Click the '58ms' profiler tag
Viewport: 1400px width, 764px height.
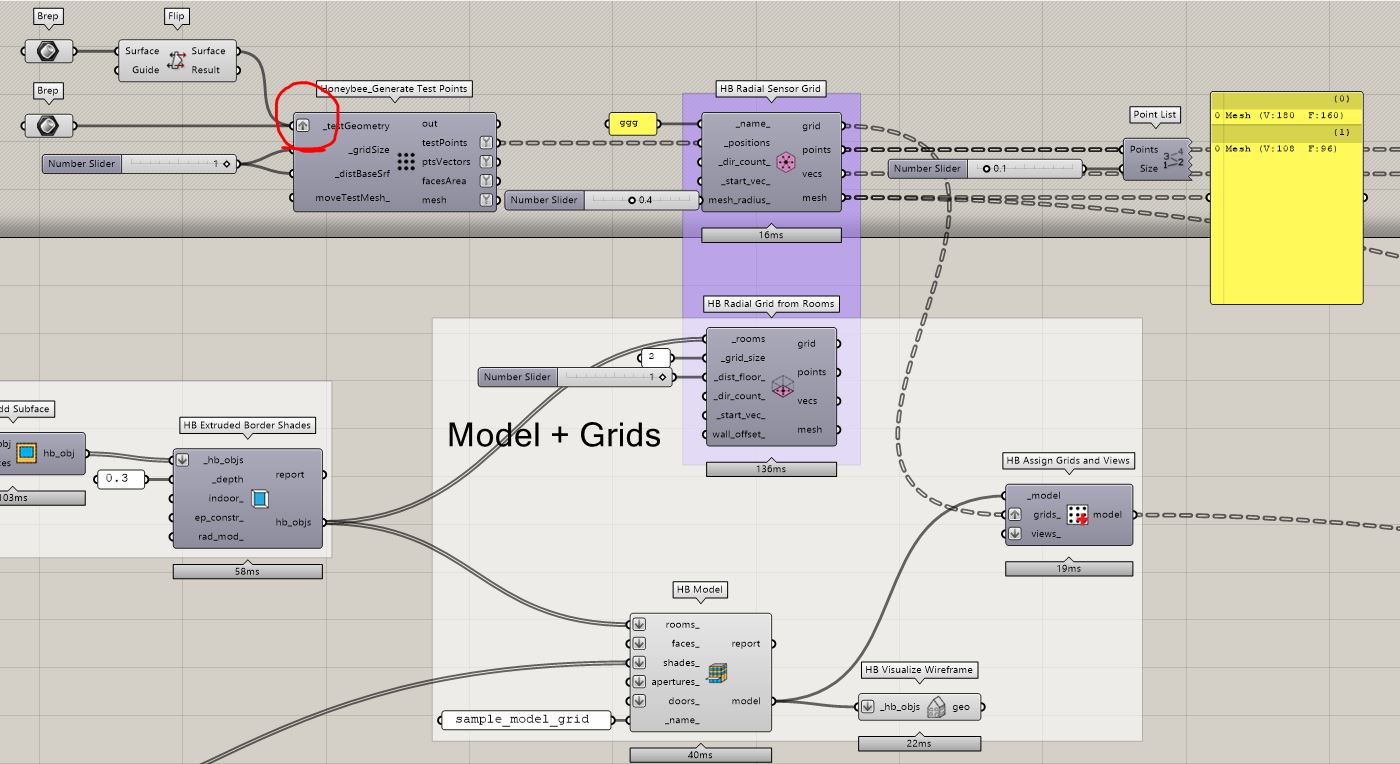(x=247, y=572)
